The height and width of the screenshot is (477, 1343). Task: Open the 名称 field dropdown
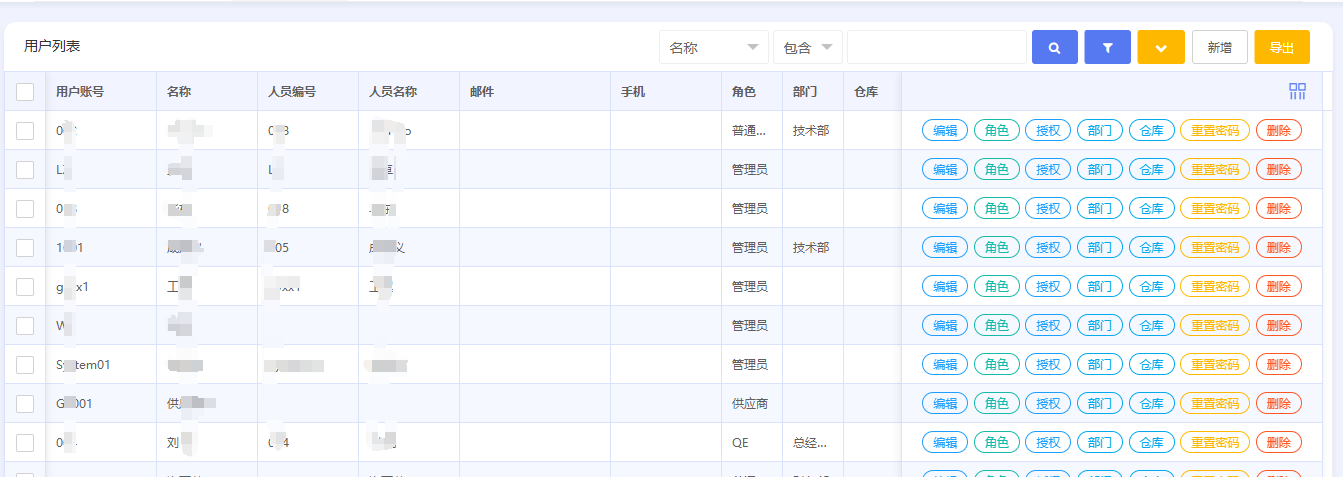[713, 47]
